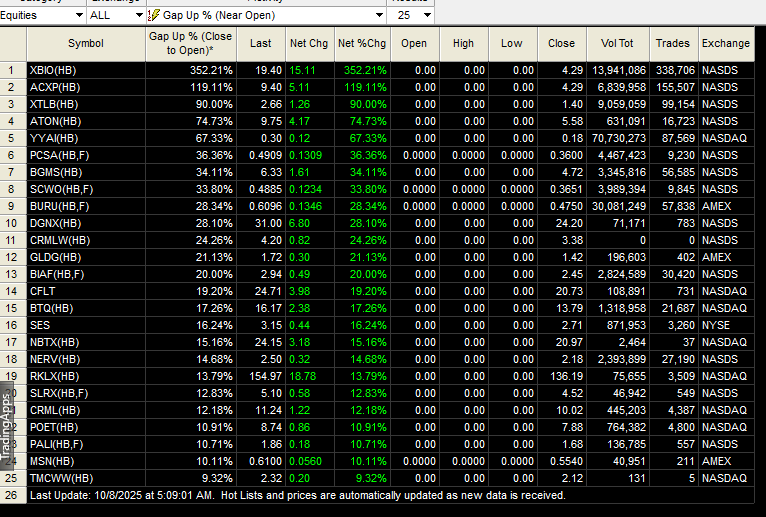This screenshot has height=517, width=766.
Task: Select the ACXP(HB) symbol
Action: click(53, 87)
